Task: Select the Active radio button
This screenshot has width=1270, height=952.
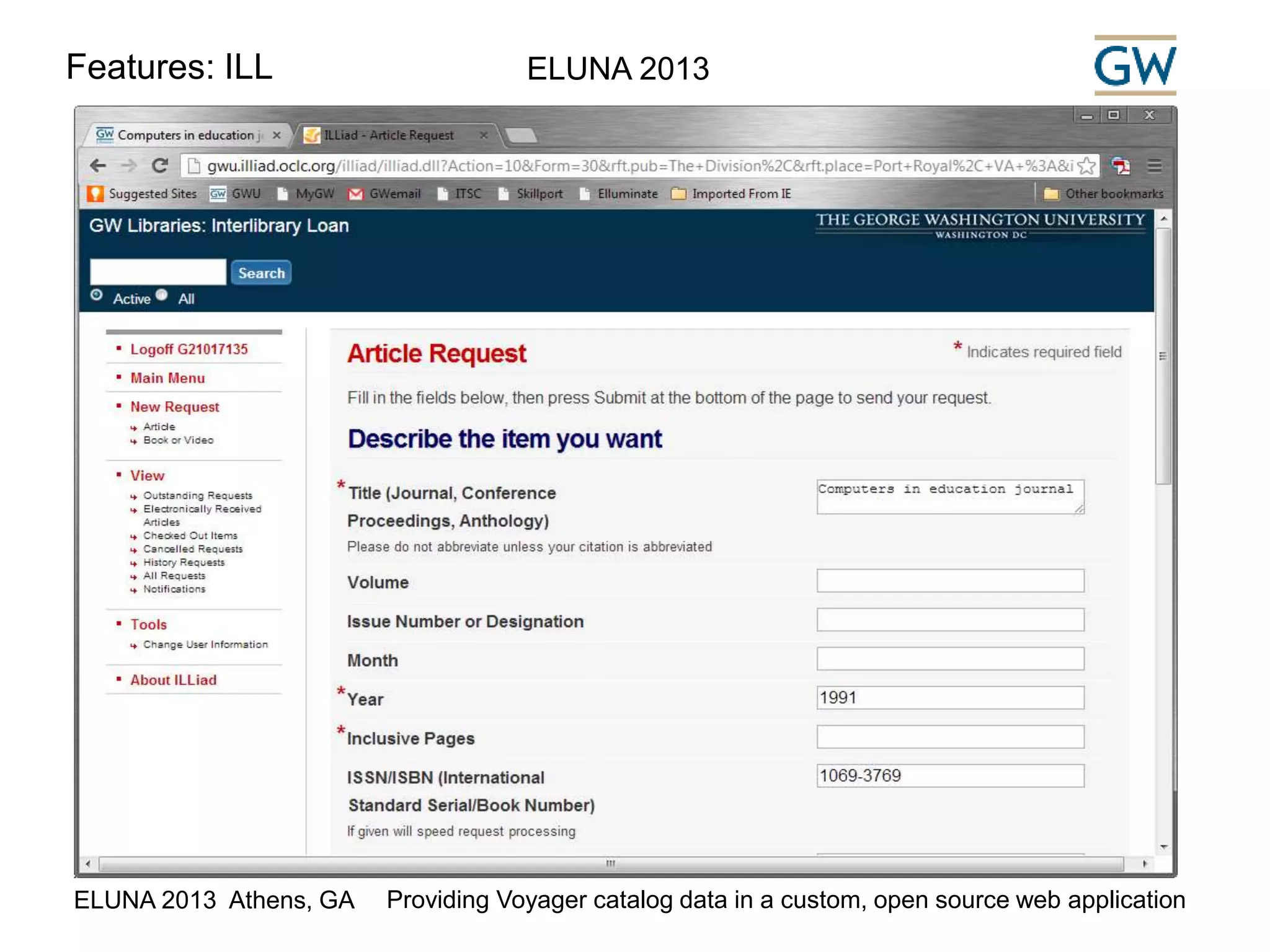Action: 96,295
